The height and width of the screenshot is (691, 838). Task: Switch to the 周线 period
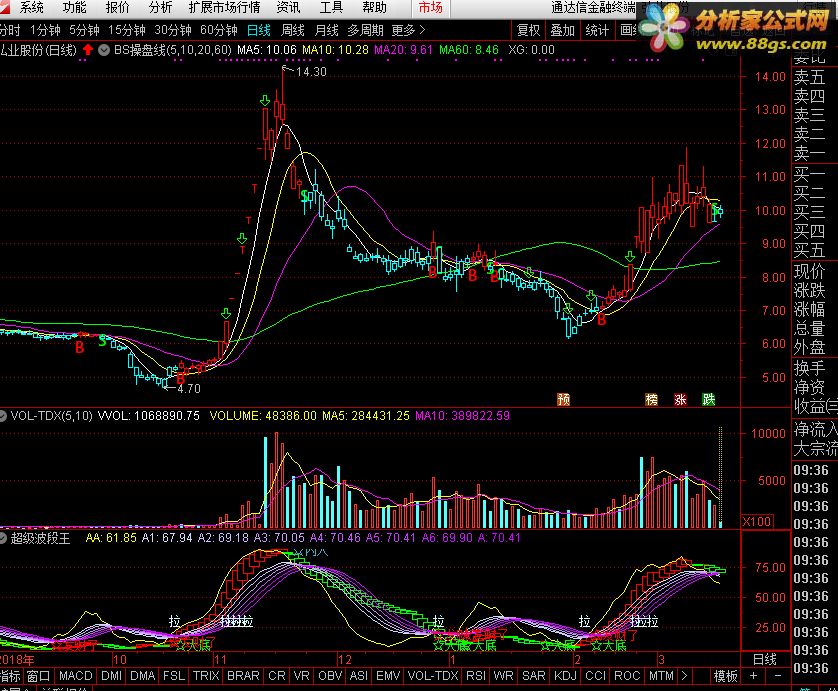[293, 30]
